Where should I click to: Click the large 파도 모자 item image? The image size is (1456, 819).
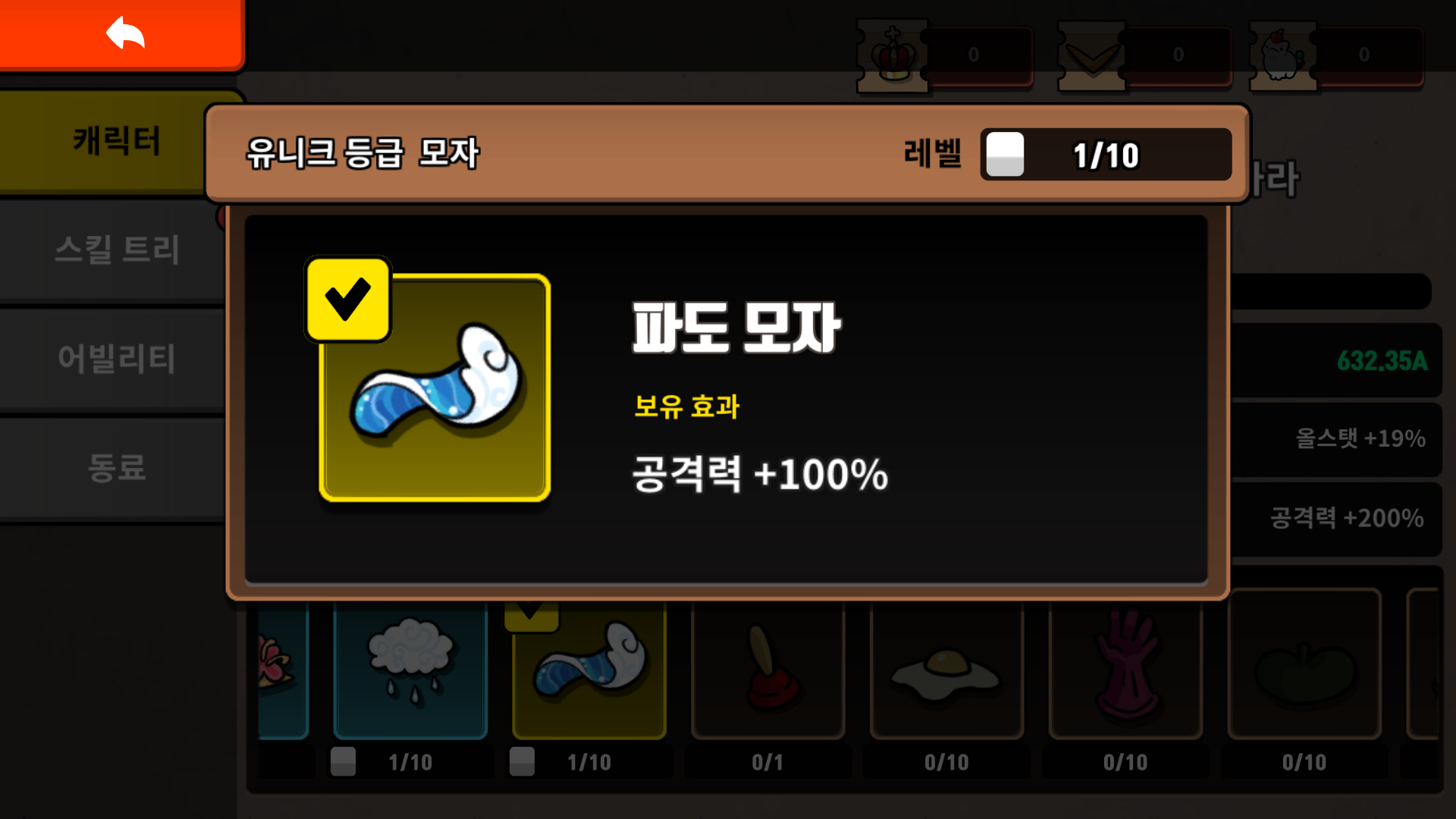point(435,388)
